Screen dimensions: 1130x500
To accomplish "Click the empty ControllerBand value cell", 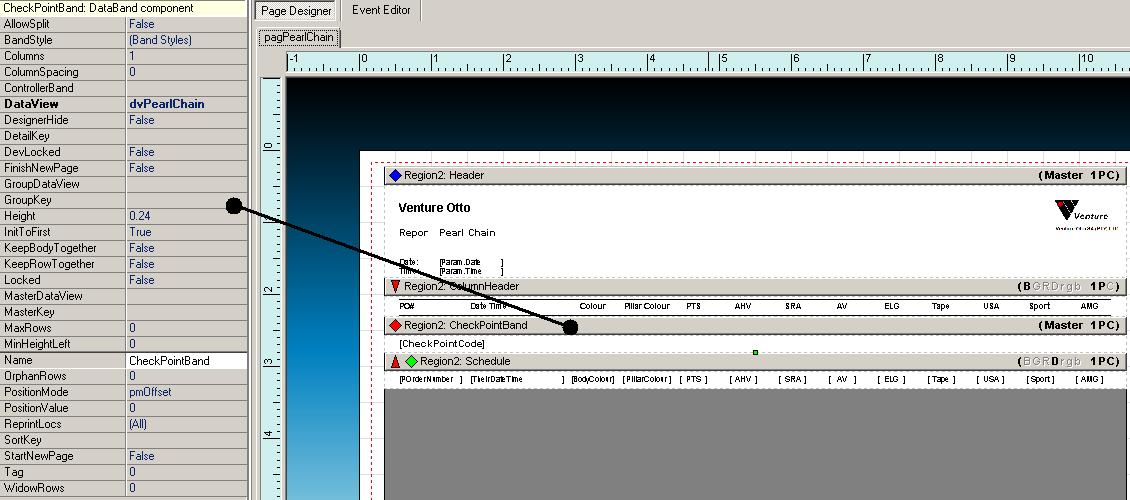I will (187, 88).
